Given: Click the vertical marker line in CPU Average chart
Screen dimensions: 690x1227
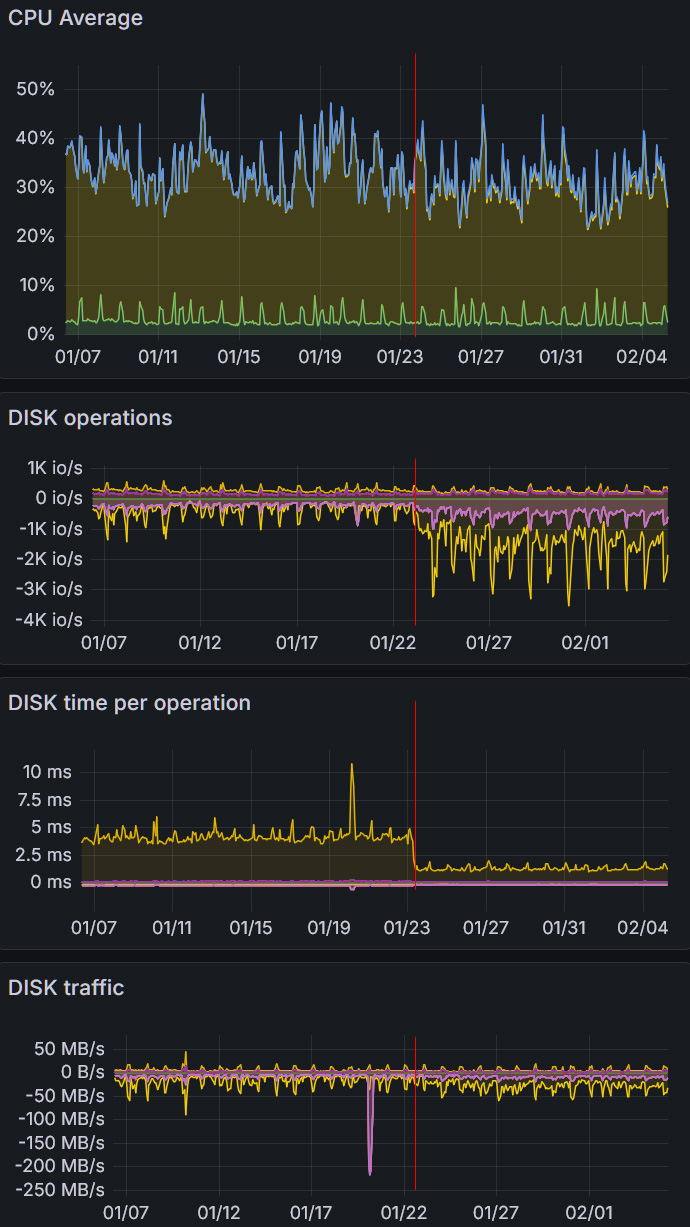Looking at the screenshot, I should pyautogui.click(x=415, y=200).
